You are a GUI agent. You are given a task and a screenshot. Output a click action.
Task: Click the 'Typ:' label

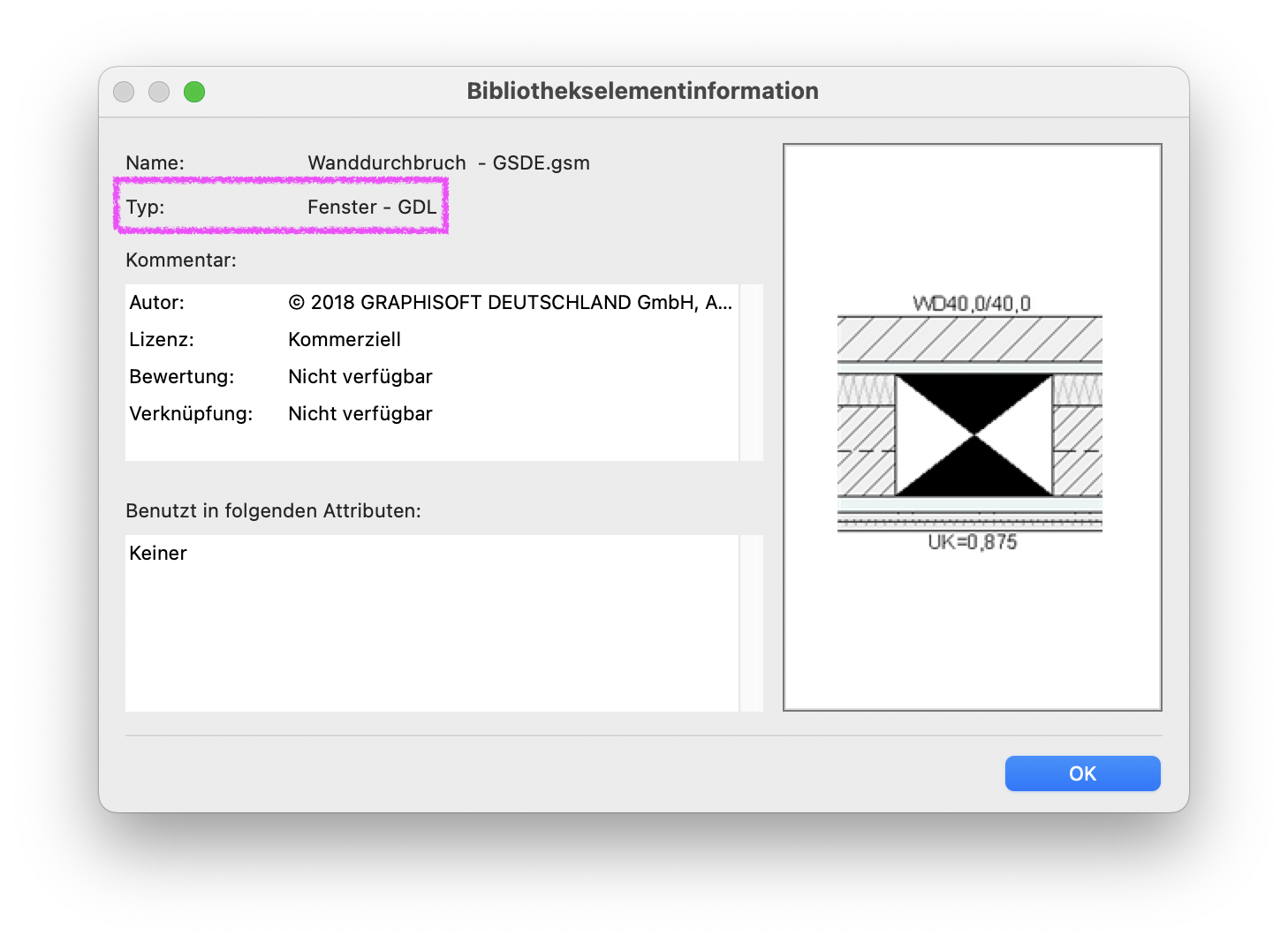point(145,207)
